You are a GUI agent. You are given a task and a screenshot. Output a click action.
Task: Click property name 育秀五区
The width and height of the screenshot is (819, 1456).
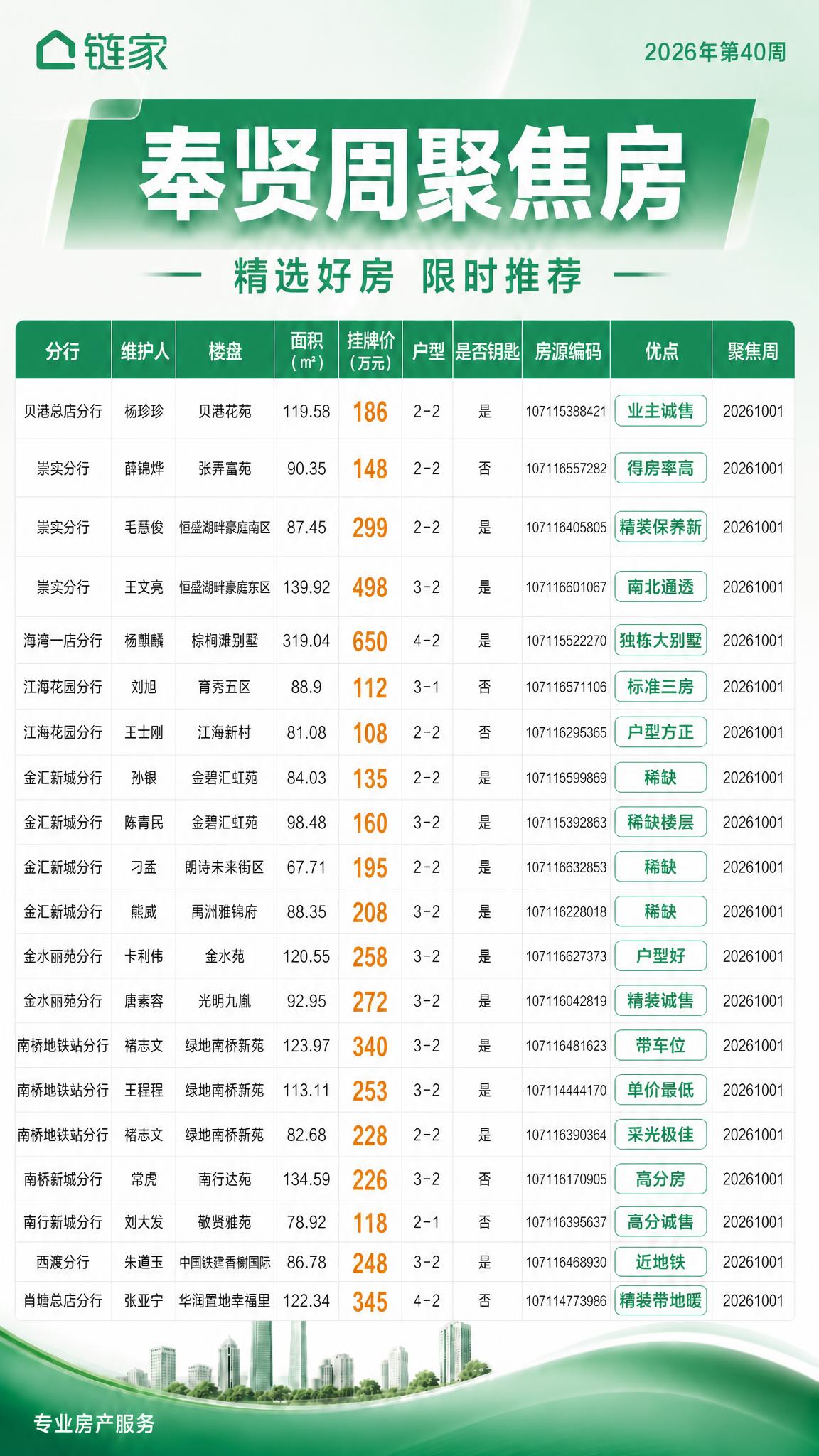click(225, 687)
